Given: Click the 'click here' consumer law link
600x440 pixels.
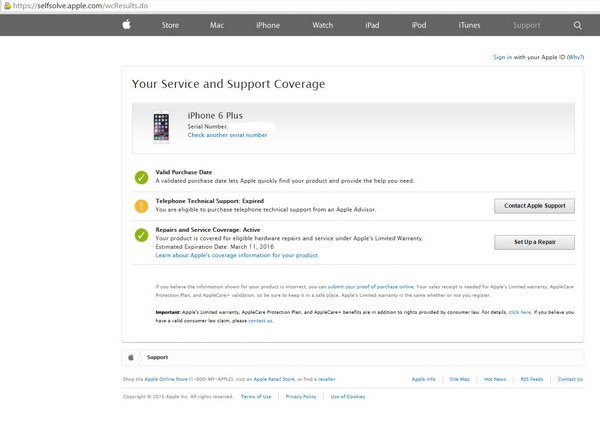Looking at the screenshot, I should coord(520,312).
